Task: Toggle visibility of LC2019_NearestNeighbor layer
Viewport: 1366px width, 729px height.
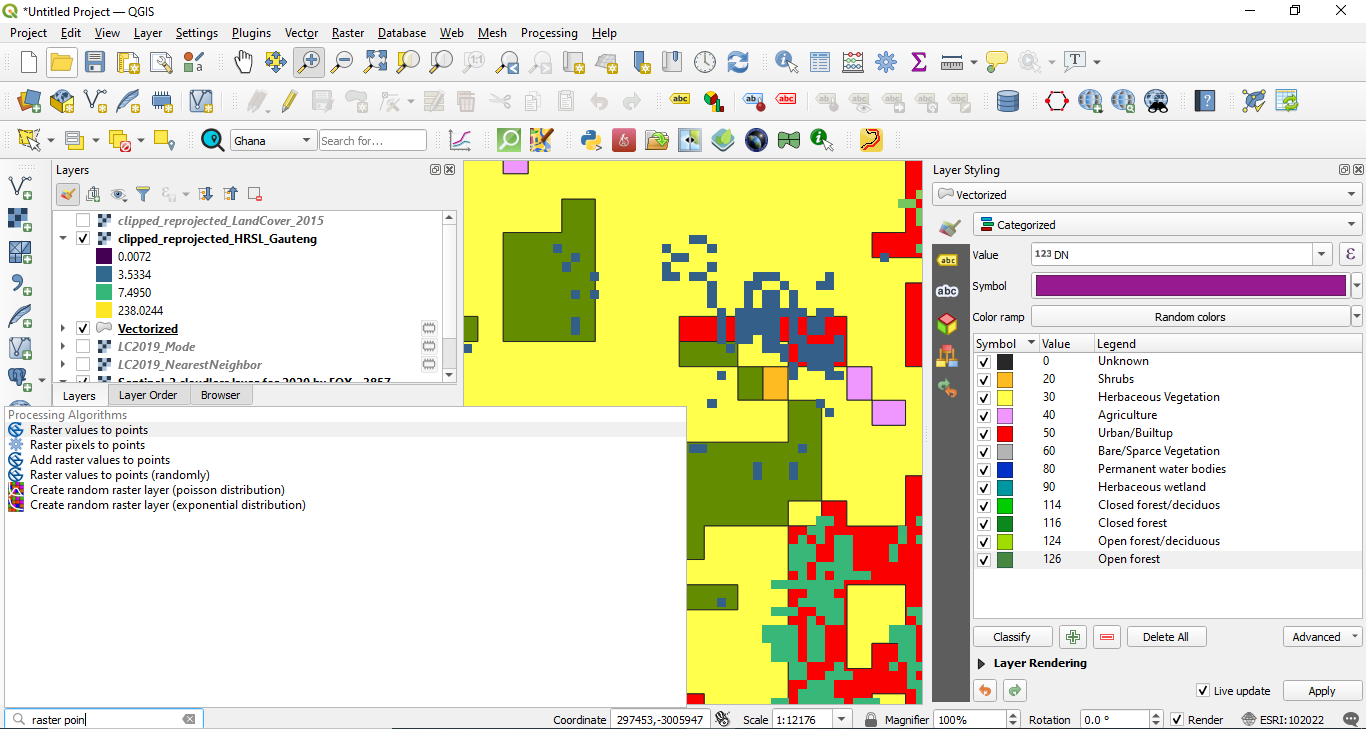Action: (83, 364)
